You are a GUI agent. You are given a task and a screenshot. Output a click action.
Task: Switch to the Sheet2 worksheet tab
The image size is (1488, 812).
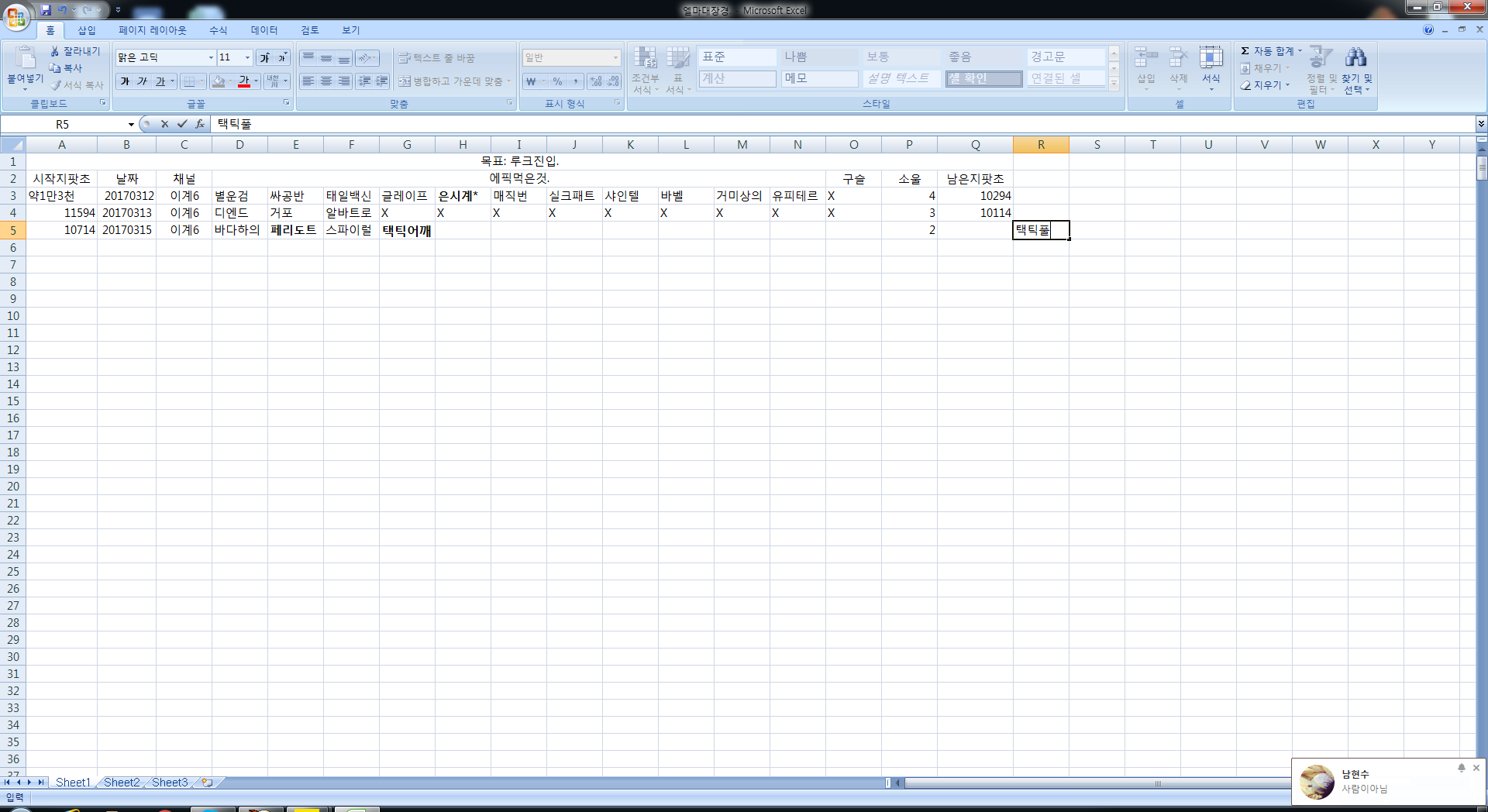(x=122, y=783)
